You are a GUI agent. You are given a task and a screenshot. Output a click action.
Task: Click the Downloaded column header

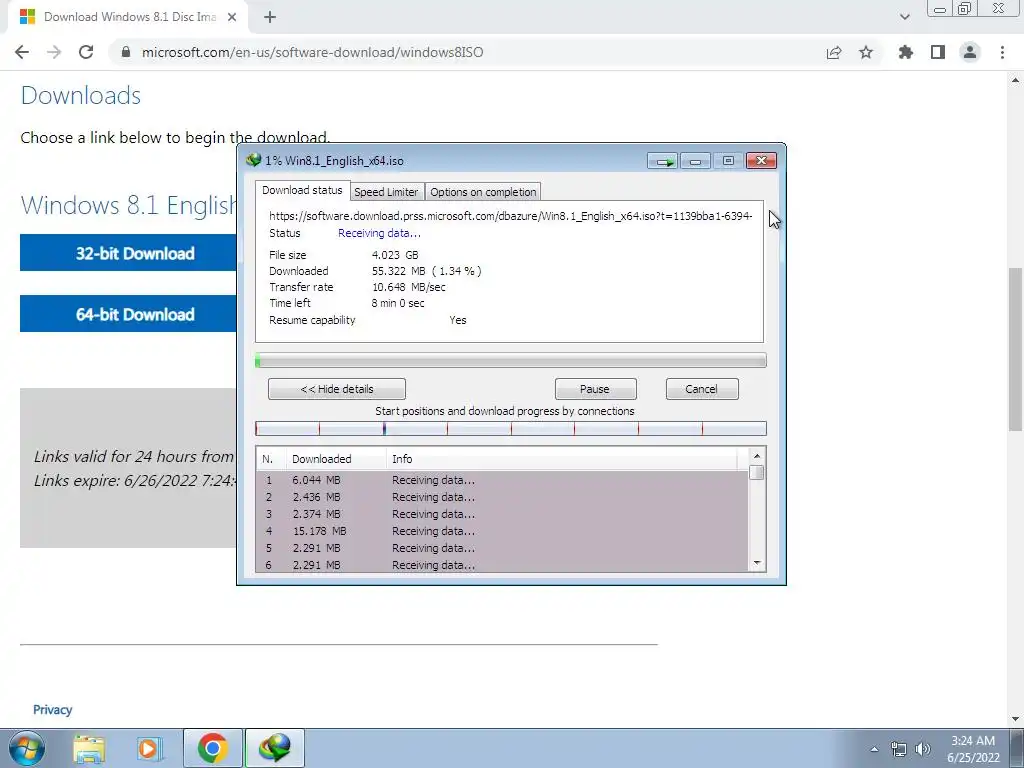coord(336,459)
